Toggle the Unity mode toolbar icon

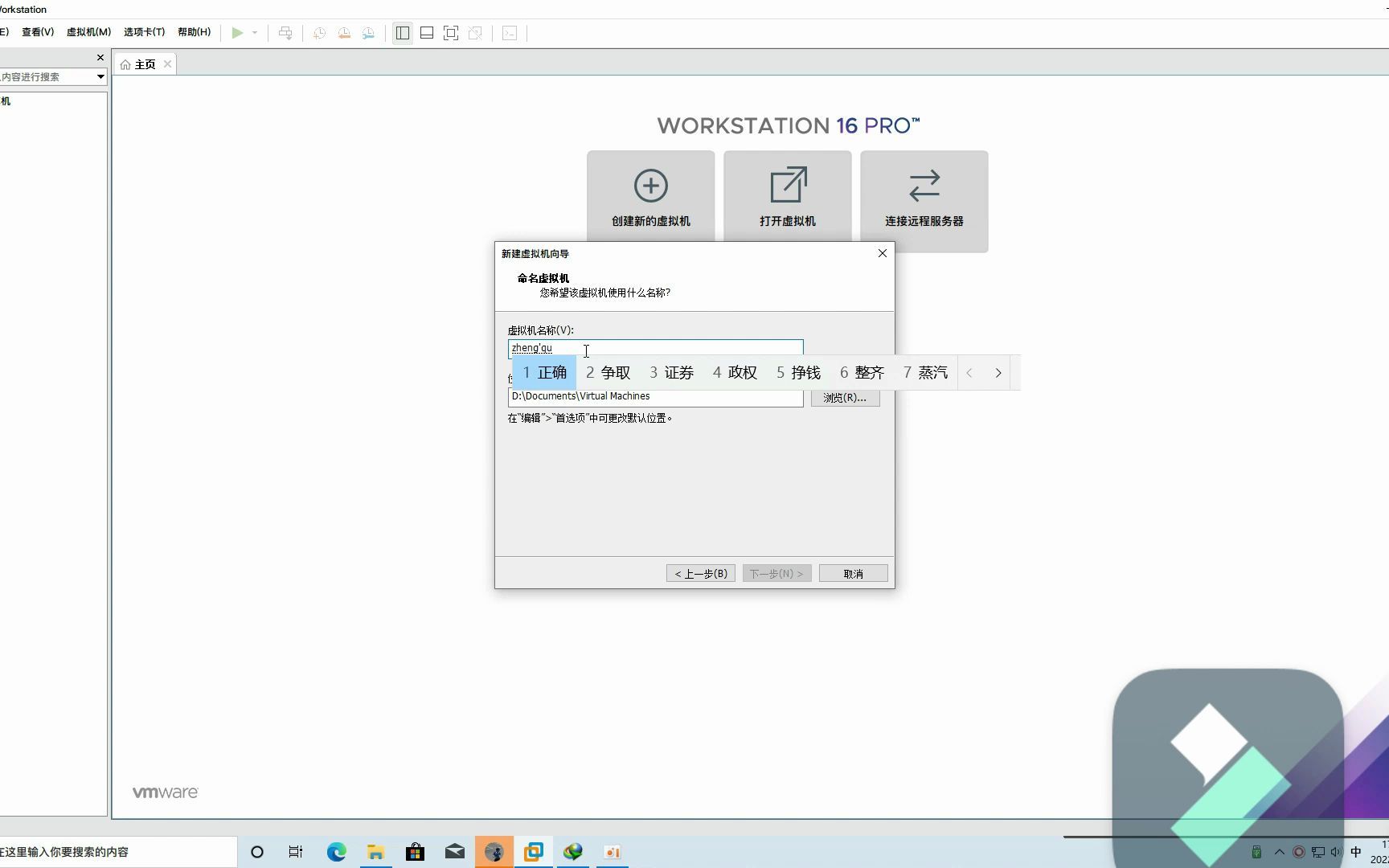[476, 33]
